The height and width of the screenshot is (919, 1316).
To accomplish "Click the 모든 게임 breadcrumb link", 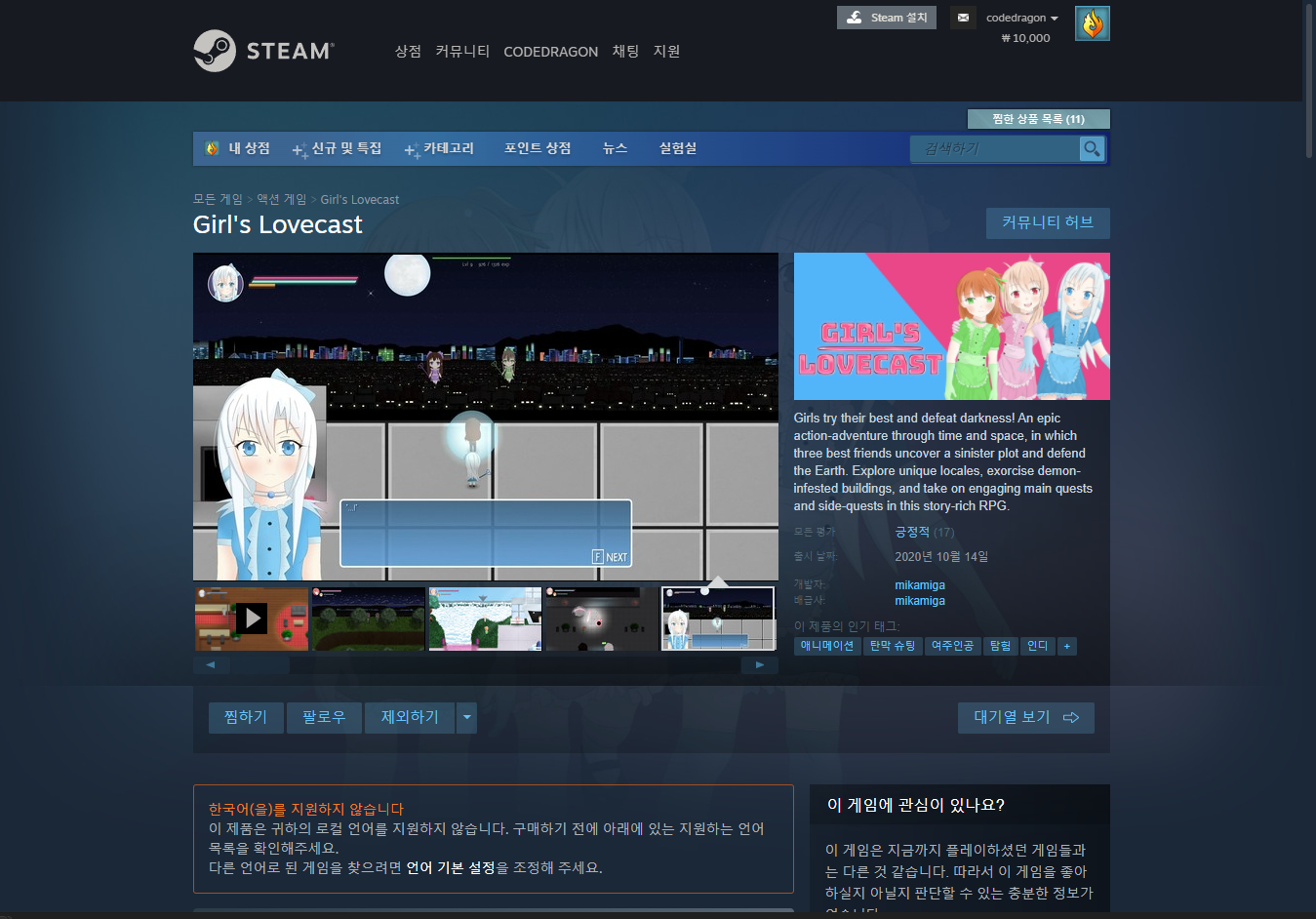I will 218,199.
